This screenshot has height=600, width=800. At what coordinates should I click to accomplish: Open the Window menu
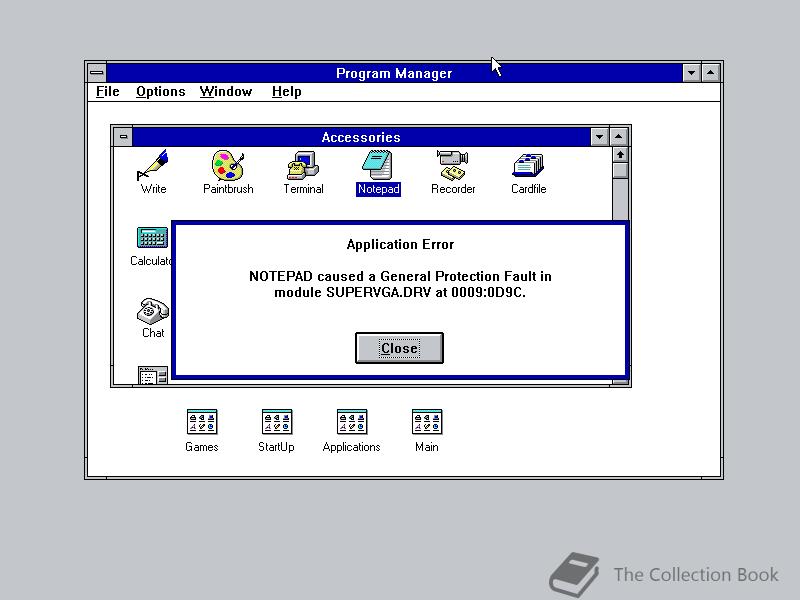226,92
